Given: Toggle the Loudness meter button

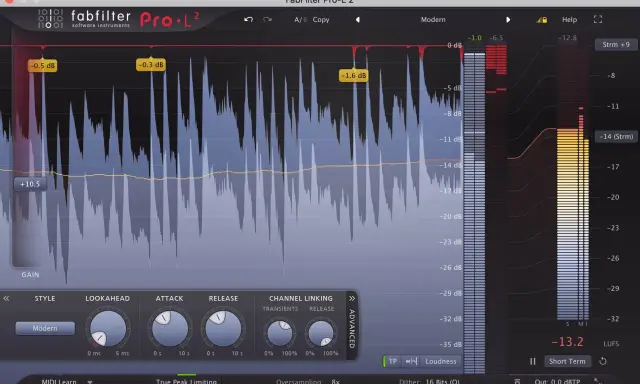Looking at the screenshot, I should (x=441, y=361).
